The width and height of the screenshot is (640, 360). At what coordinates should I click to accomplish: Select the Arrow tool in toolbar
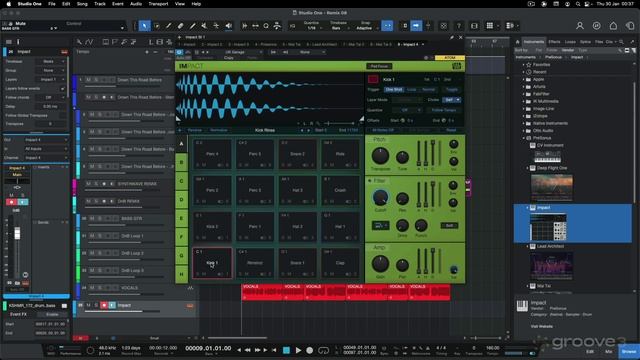pos(144,26)
